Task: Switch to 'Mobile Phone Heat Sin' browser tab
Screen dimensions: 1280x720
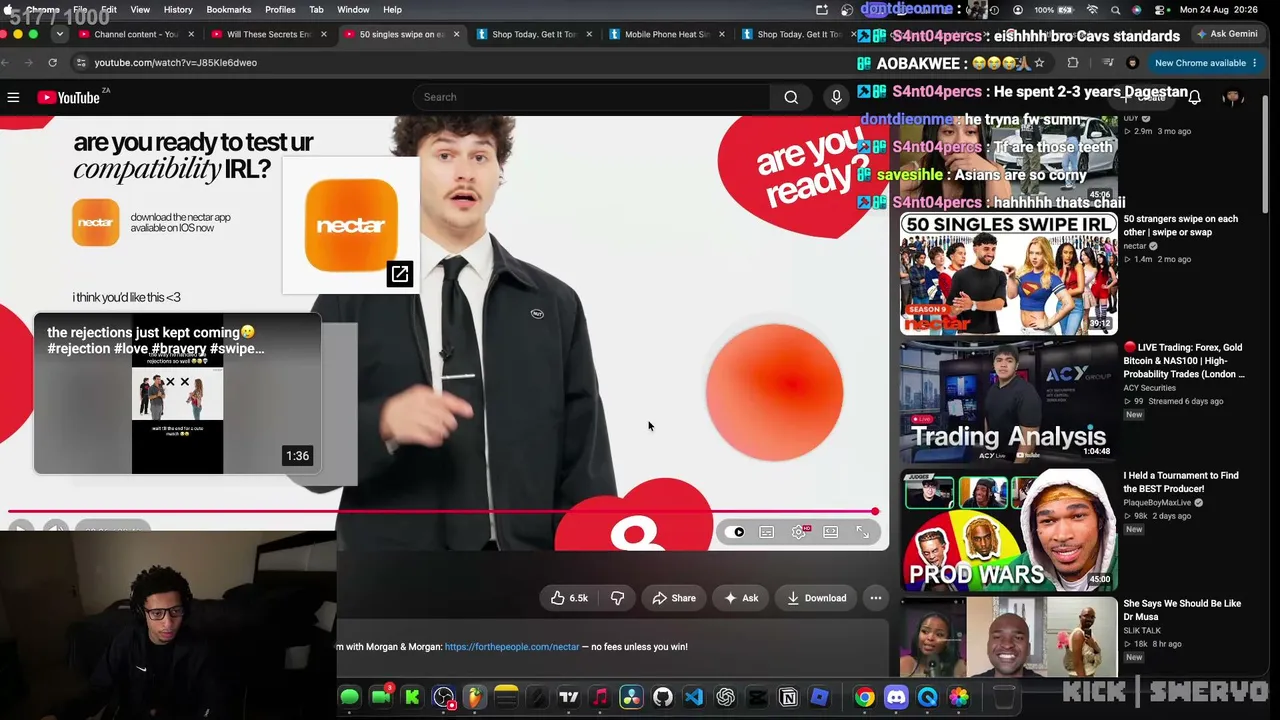Action: [666, 34]
